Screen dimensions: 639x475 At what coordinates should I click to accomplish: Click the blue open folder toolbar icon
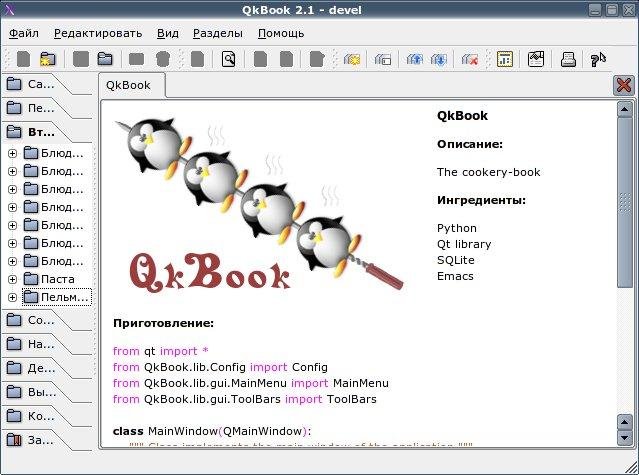click(x=105, y=59)
